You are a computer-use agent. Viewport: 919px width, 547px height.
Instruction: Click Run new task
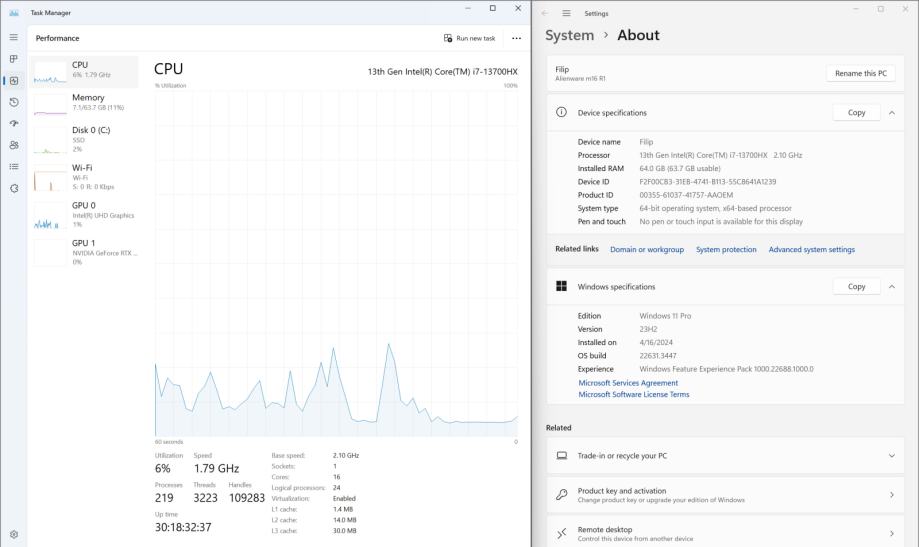469,38
